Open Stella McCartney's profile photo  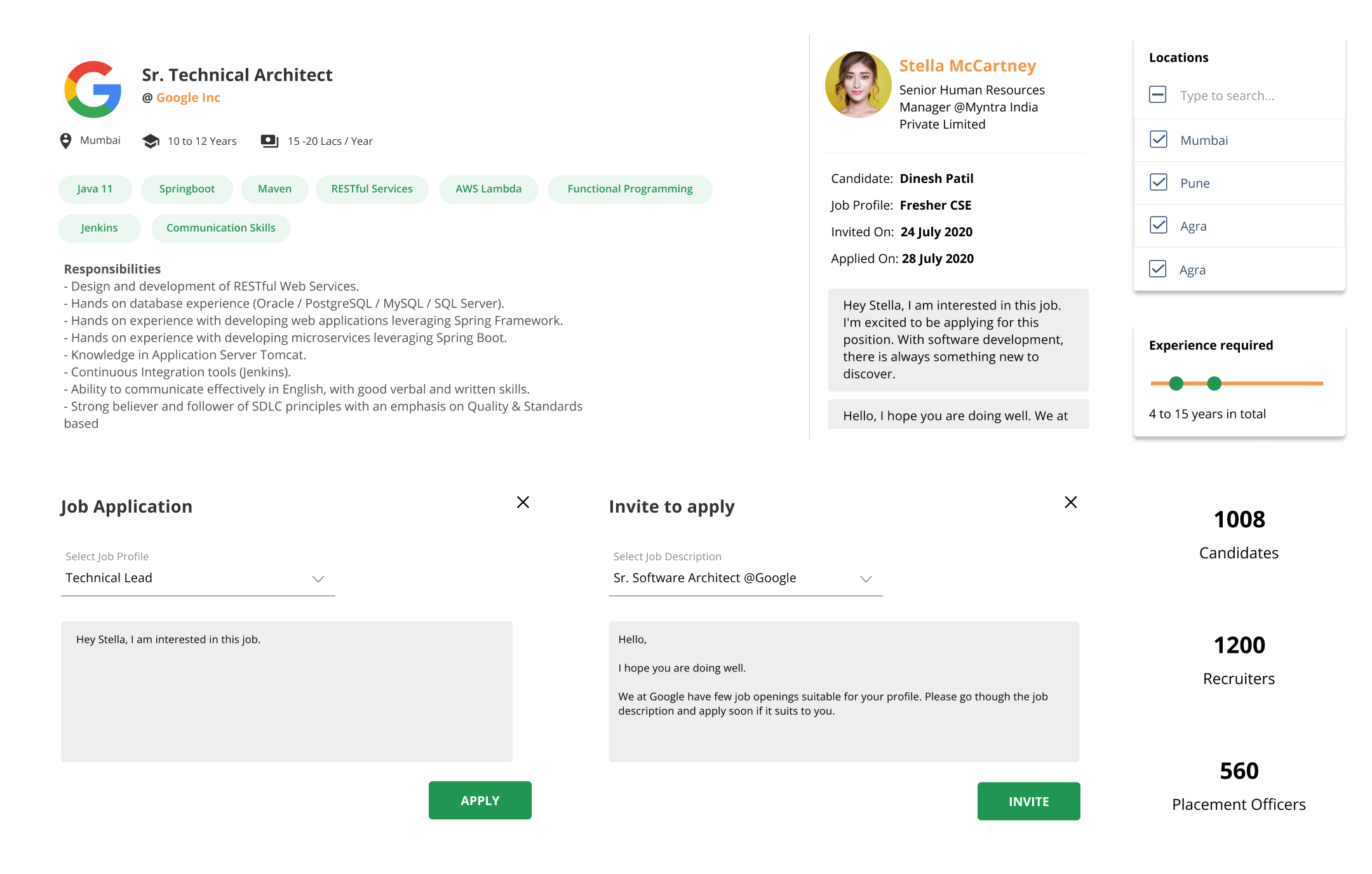pos(857,85)
